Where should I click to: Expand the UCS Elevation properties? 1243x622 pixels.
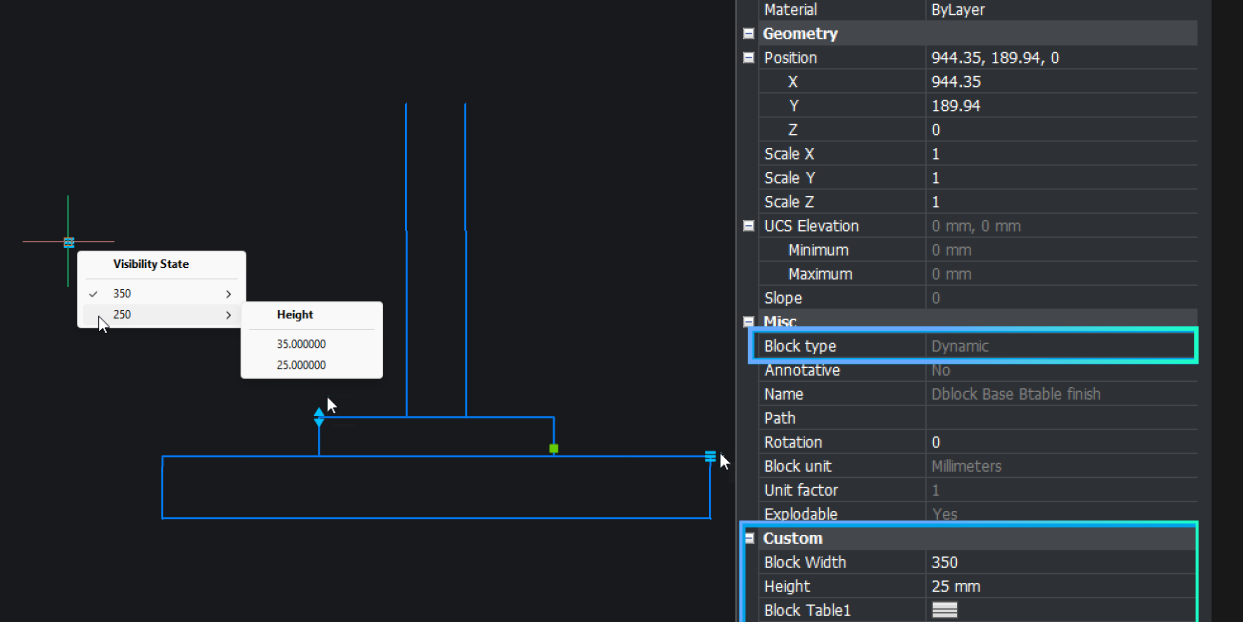pos(748,225)
